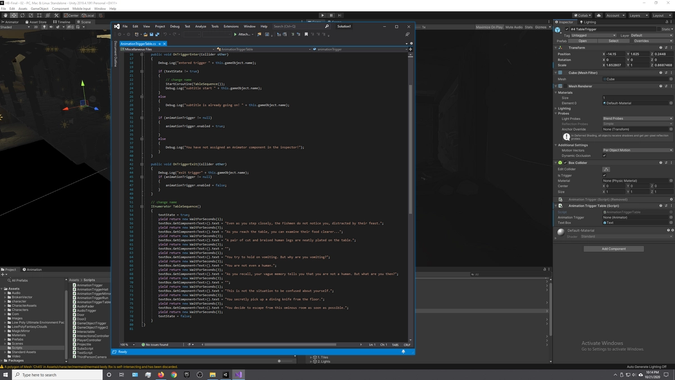Expand the Lighting section in Mesh Renderer
This screenshot has width=675, height=380.
click(x=556, y=108)
